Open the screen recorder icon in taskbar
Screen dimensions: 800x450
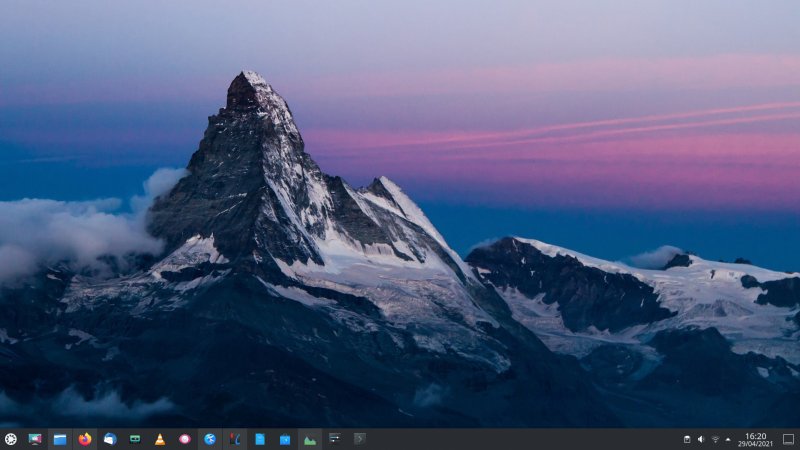(x=35, y=439)
